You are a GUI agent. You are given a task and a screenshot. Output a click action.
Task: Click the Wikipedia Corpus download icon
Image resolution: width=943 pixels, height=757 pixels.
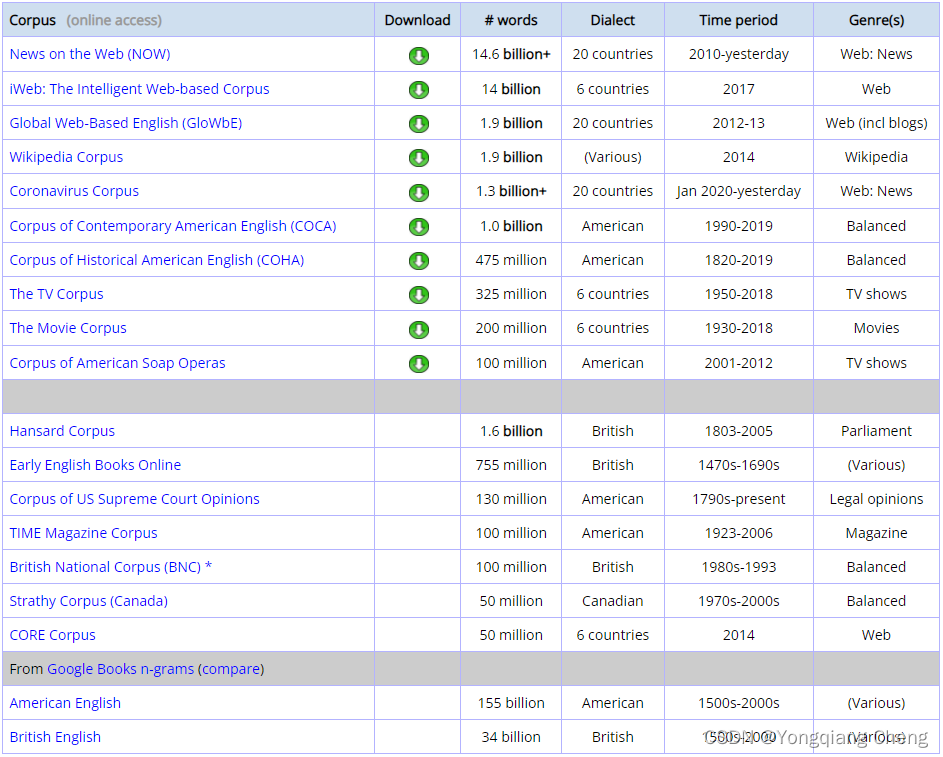point(419,158)
